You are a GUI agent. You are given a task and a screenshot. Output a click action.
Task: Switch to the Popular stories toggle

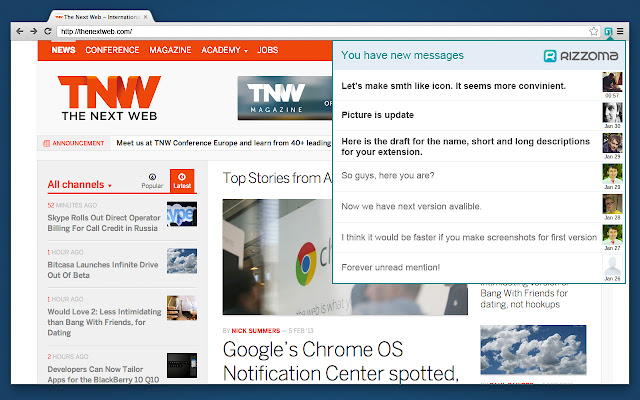tap(152, 180)
